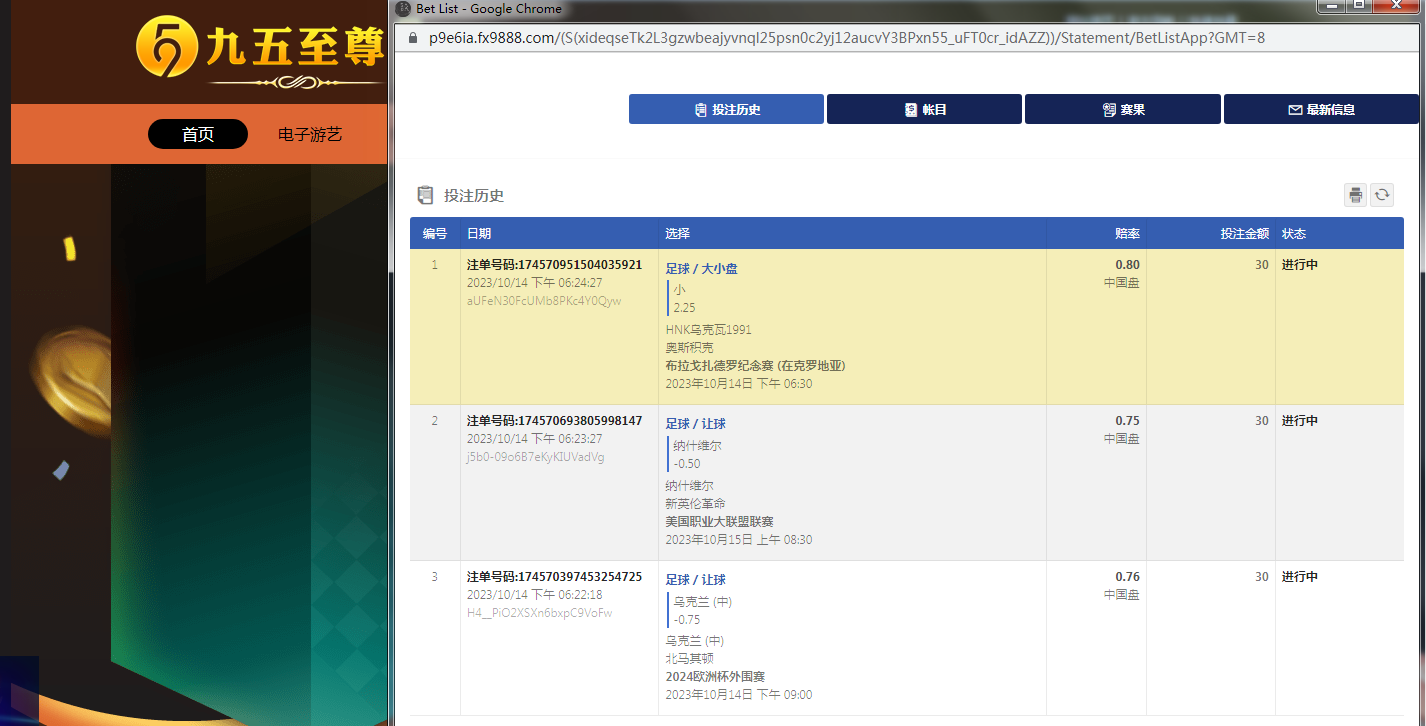Image resolution: width=1426 pixels, height=726 pixels.
Task: Click bet number 注单号码:174570951504035921
Action: coord(555,265)
